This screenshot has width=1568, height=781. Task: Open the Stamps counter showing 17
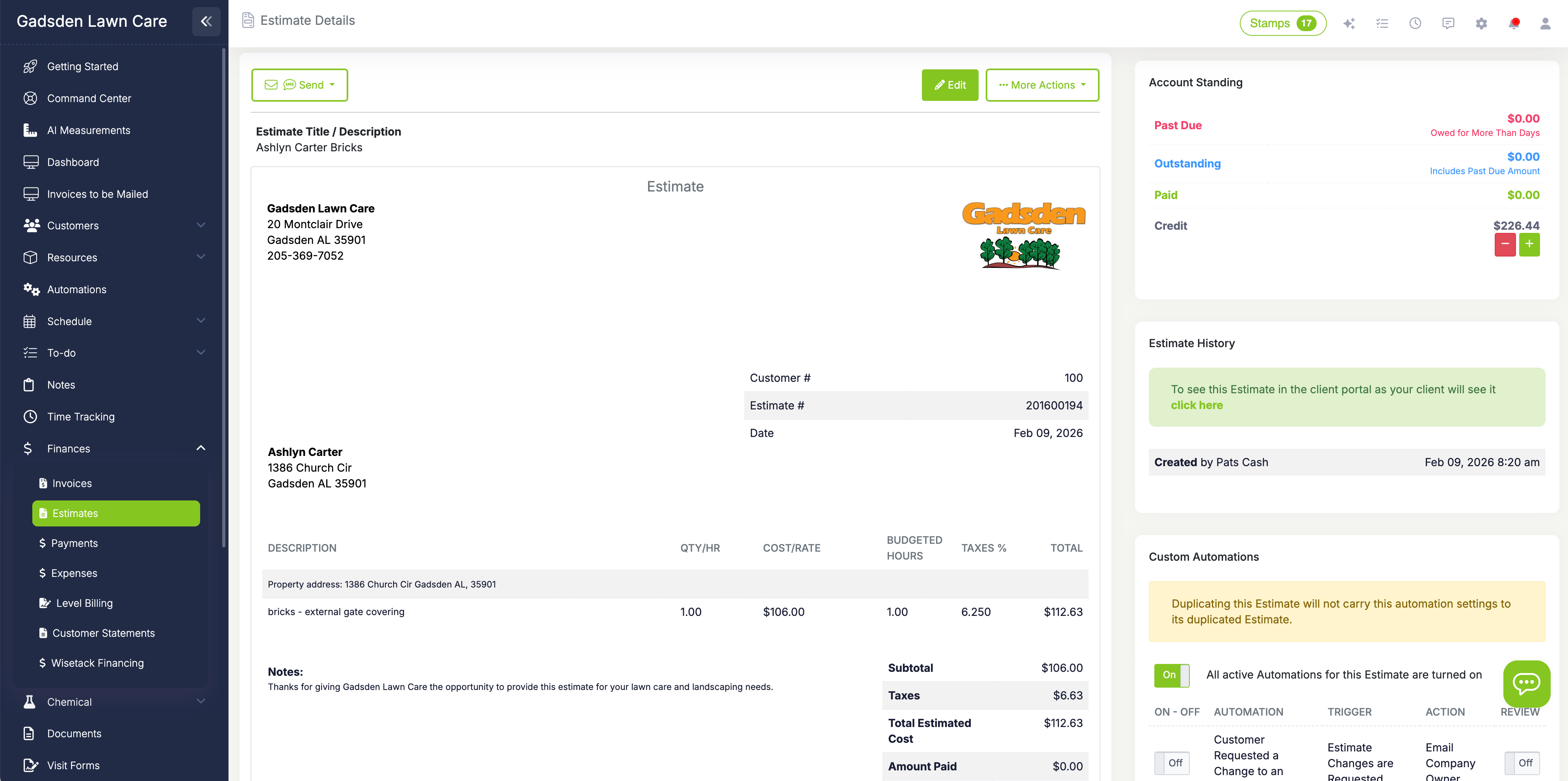tap(1282, 23)
